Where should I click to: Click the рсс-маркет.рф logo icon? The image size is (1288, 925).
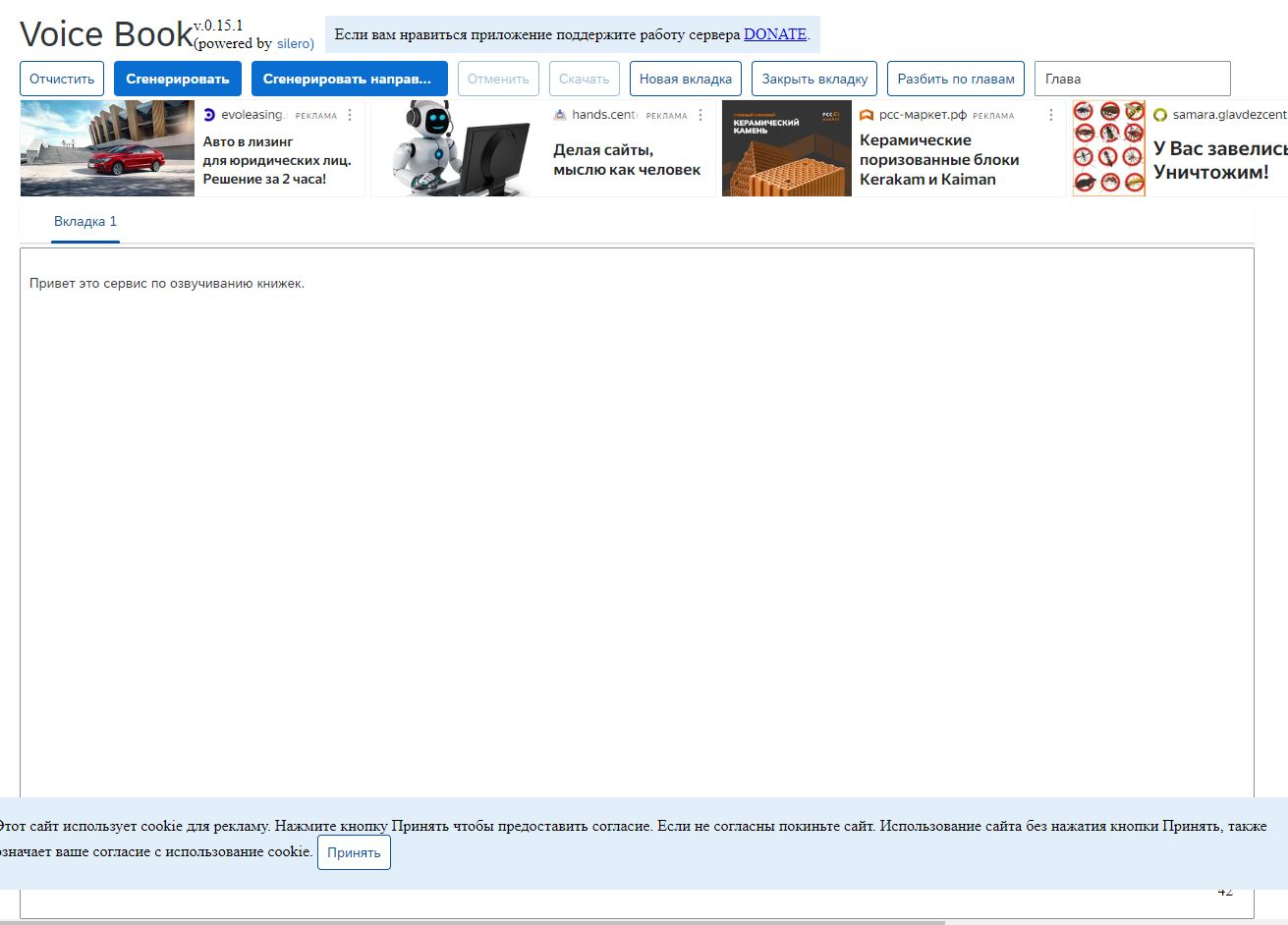pos(867,115)
